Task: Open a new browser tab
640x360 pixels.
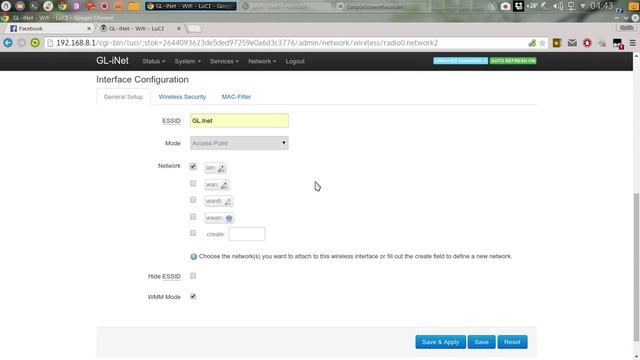Action: tap(194, 29)
